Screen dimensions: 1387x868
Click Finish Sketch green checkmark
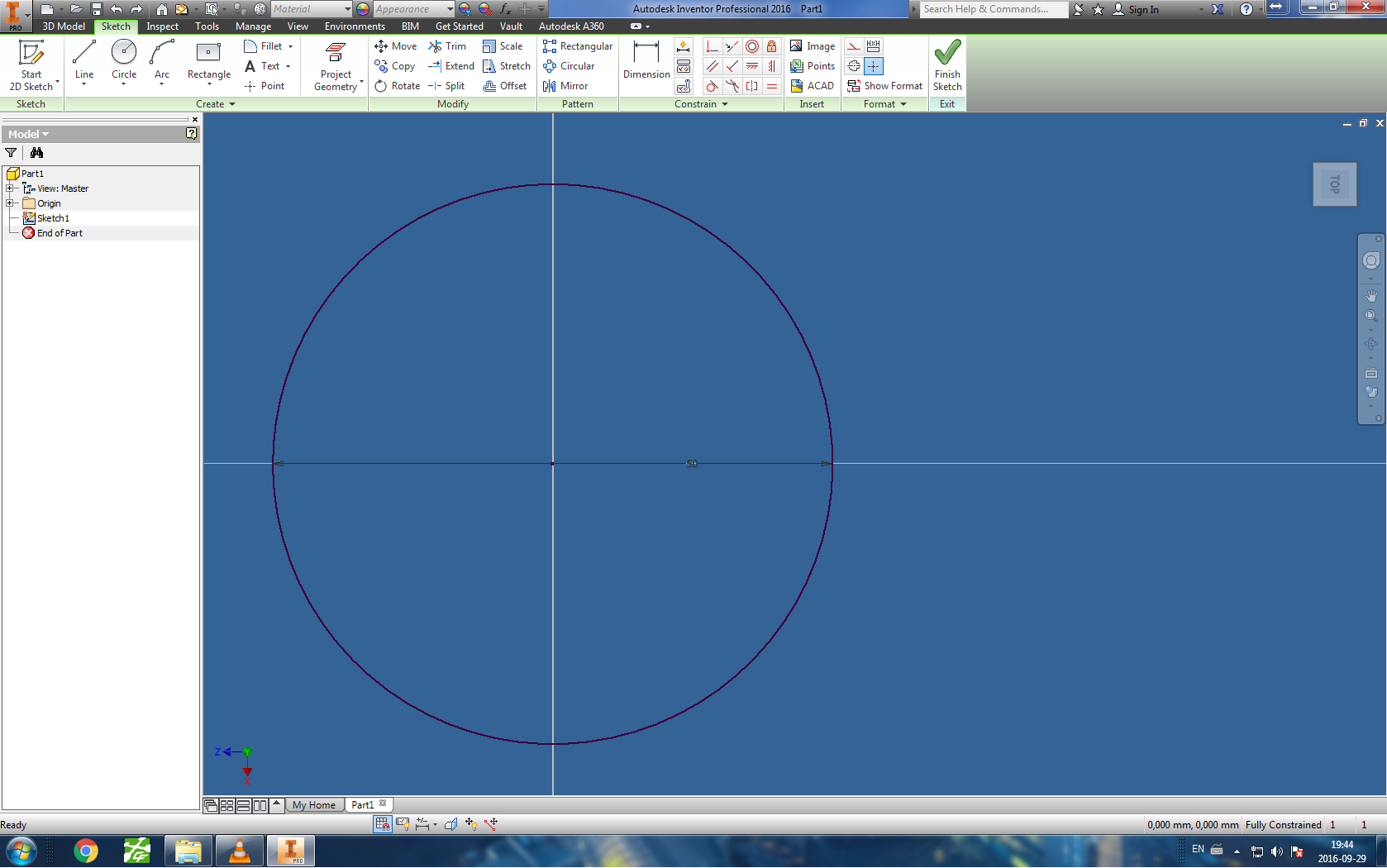point(947,65)
